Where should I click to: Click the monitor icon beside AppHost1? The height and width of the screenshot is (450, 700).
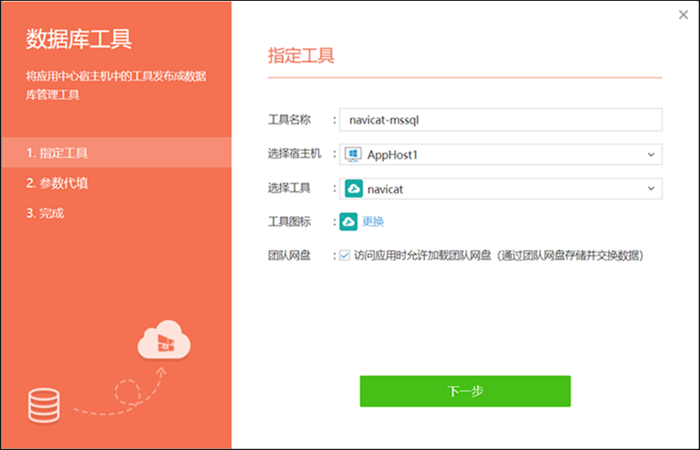pyautogui.click(x=353, y=154)
